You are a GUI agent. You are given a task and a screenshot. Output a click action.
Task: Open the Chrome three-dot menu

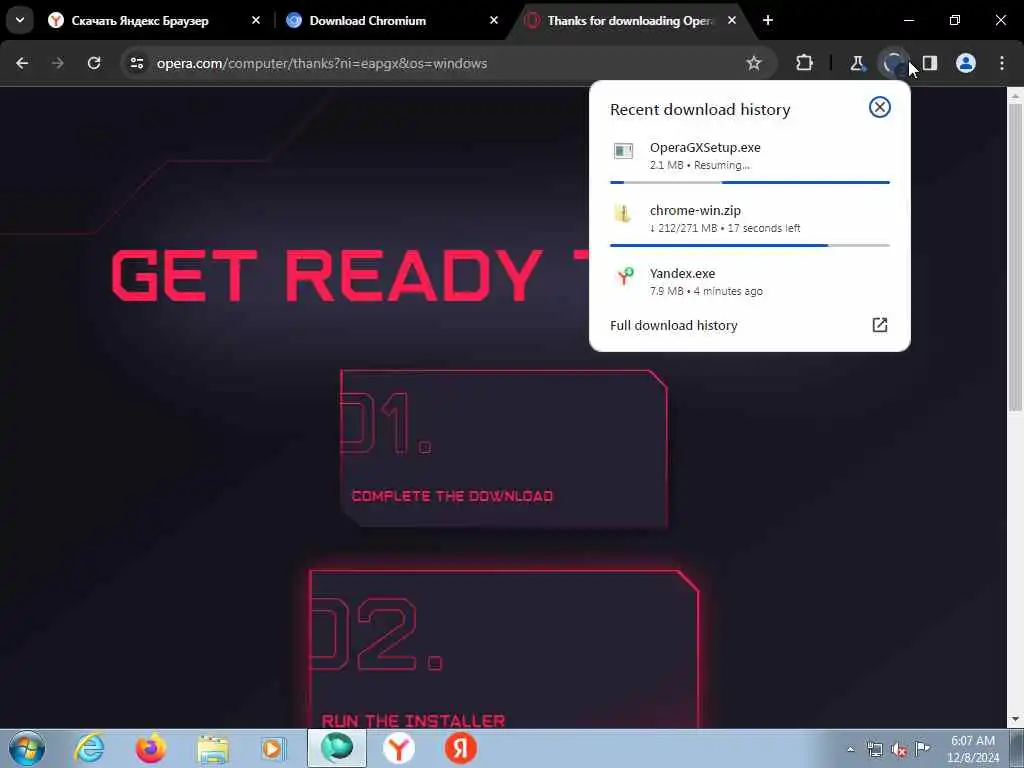tap(1002, 63)
